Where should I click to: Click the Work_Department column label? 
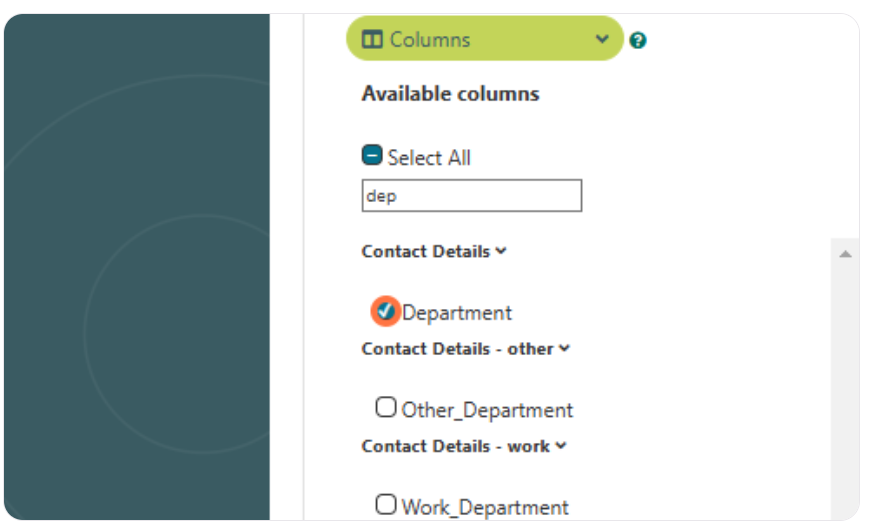485,508
